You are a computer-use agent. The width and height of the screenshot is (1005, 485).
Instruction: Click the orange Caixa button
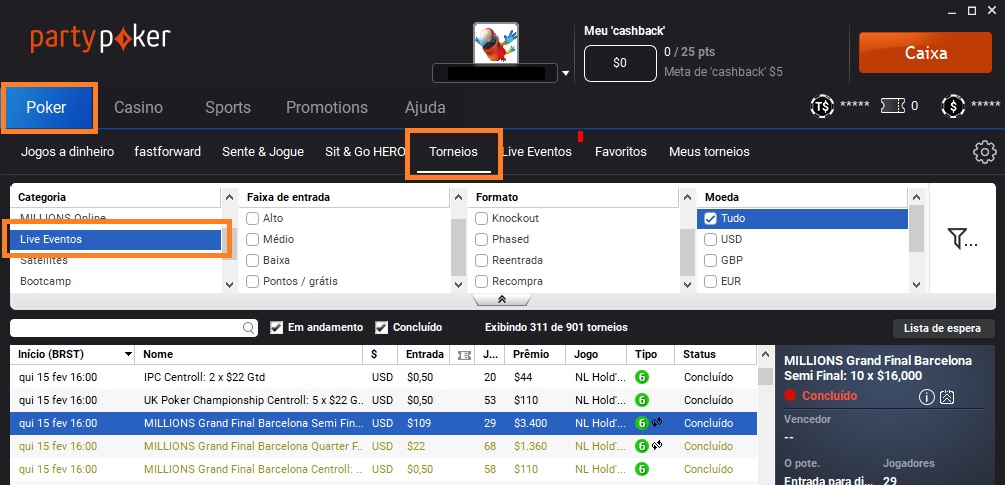click(x=925, y=53)
